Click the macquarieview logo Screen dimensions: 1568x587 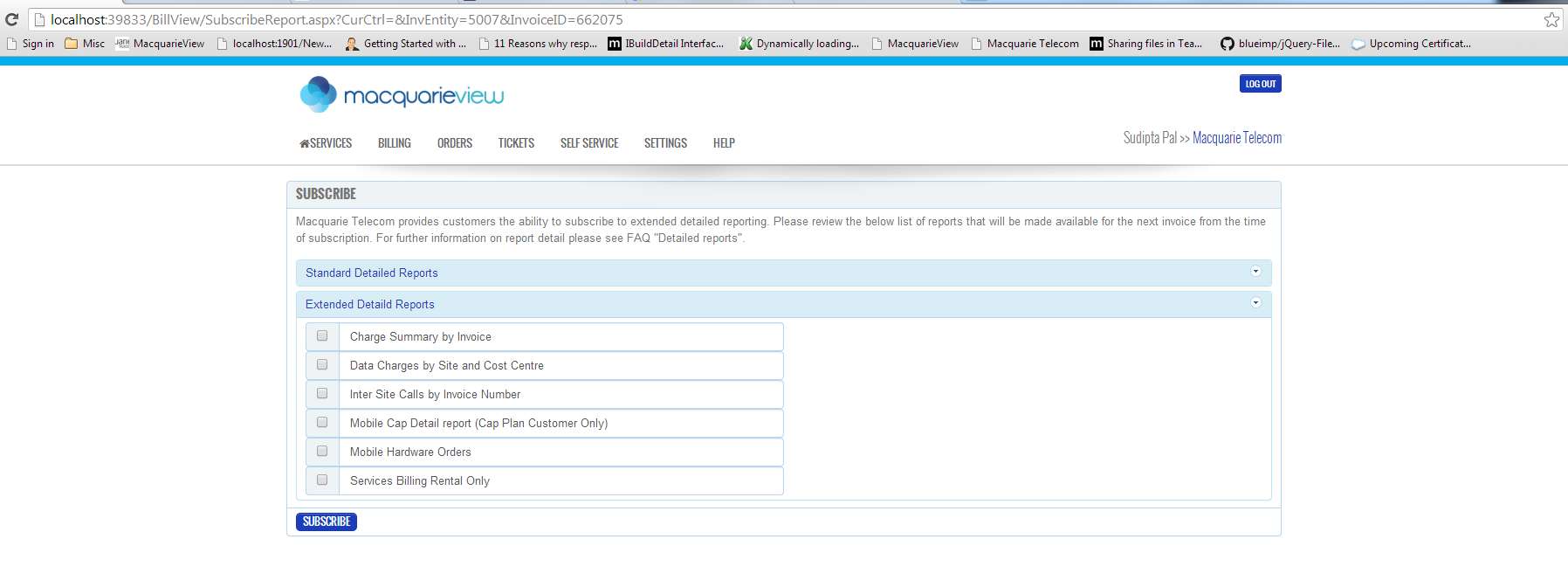click(x=402, y=94)
